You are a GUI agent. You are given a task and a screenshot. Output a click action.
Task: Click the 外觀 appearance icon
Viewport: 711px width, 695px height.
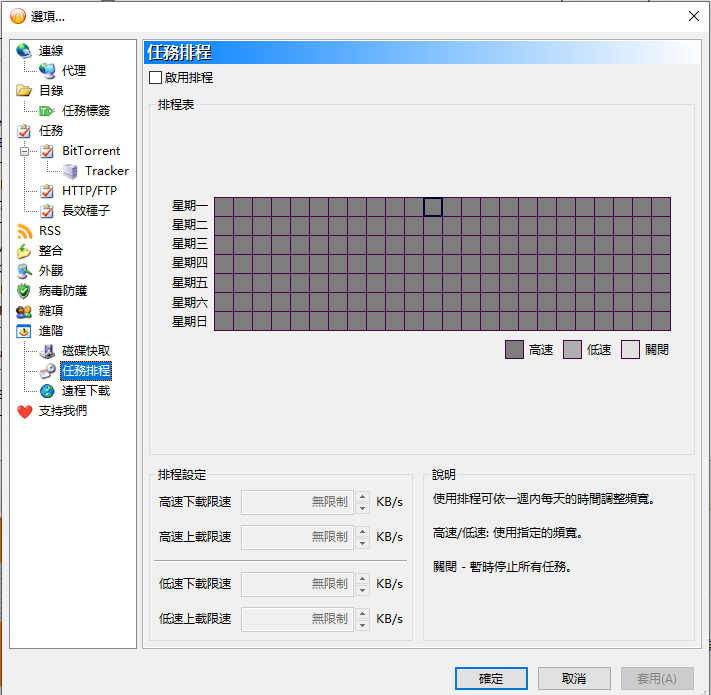pyautogui.click(x=24, y=271)
